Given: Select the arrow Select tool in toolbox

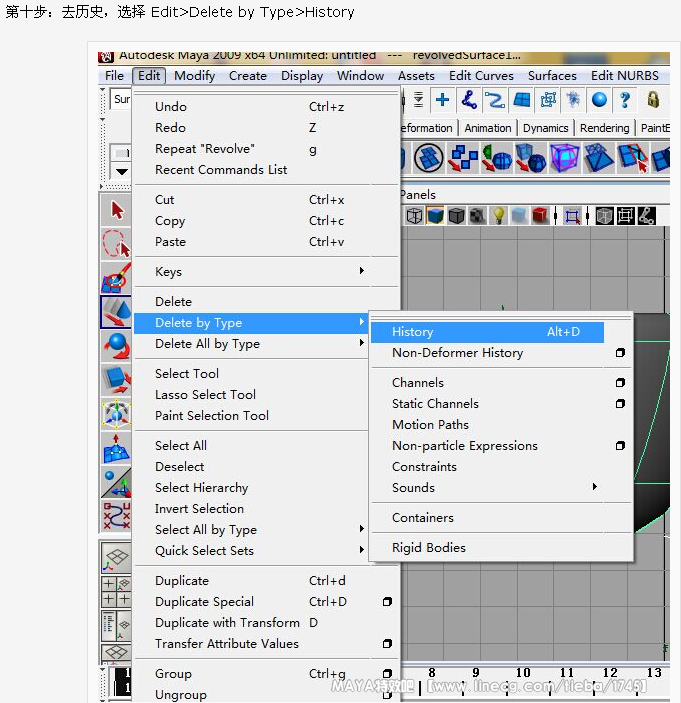Looking at the screenshot, I should pyautogui.click(x=116, y=210).
